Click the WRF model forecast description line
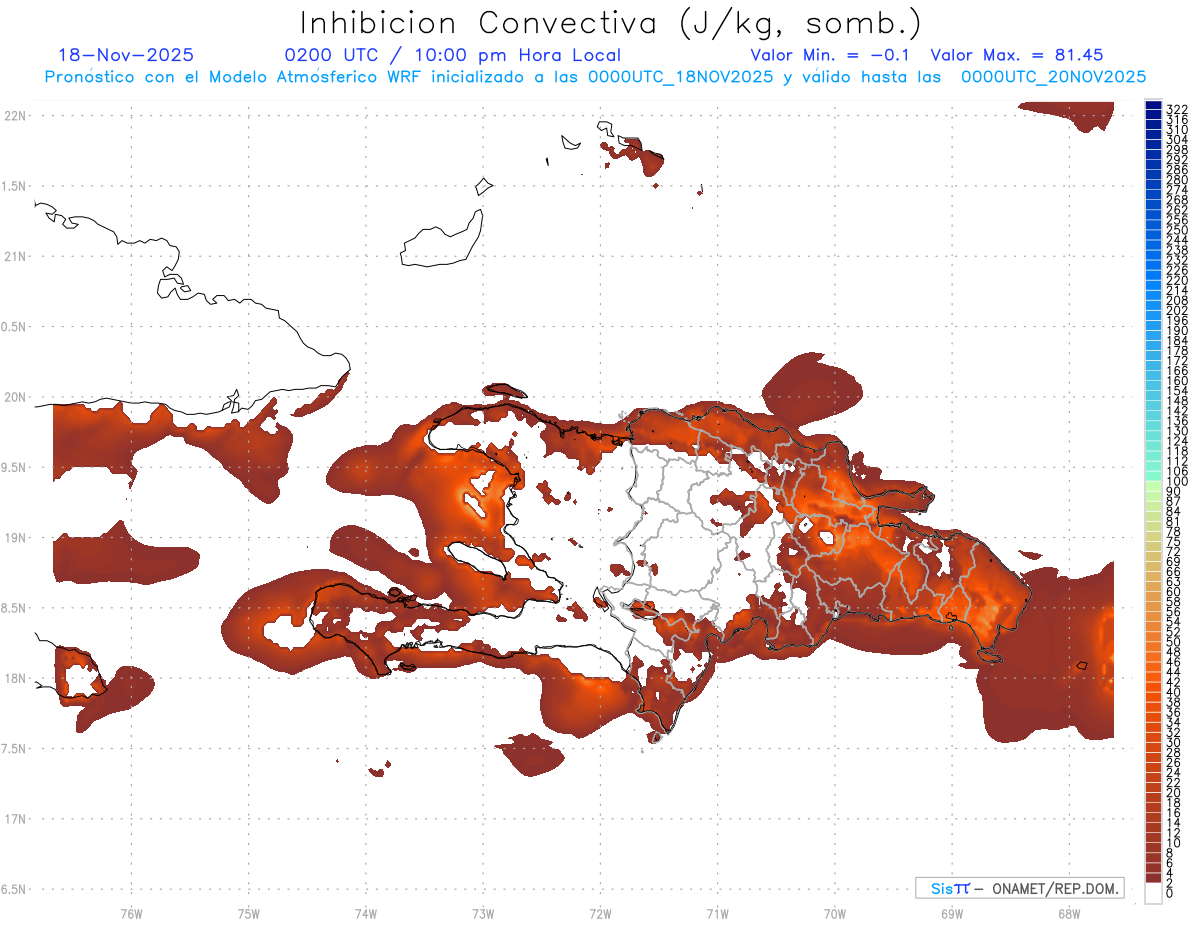 595,76
